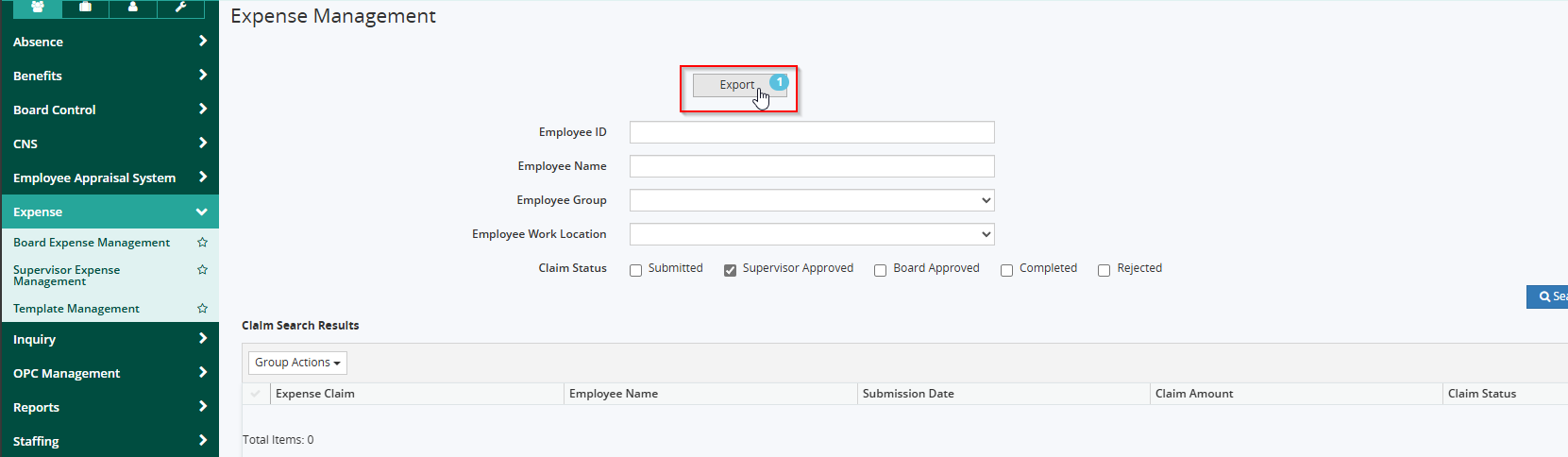Image resolution: width=1568 pixels, height=457 pixels.
Task: Favorite Board Expense Management with star
Action: [202, 243]
